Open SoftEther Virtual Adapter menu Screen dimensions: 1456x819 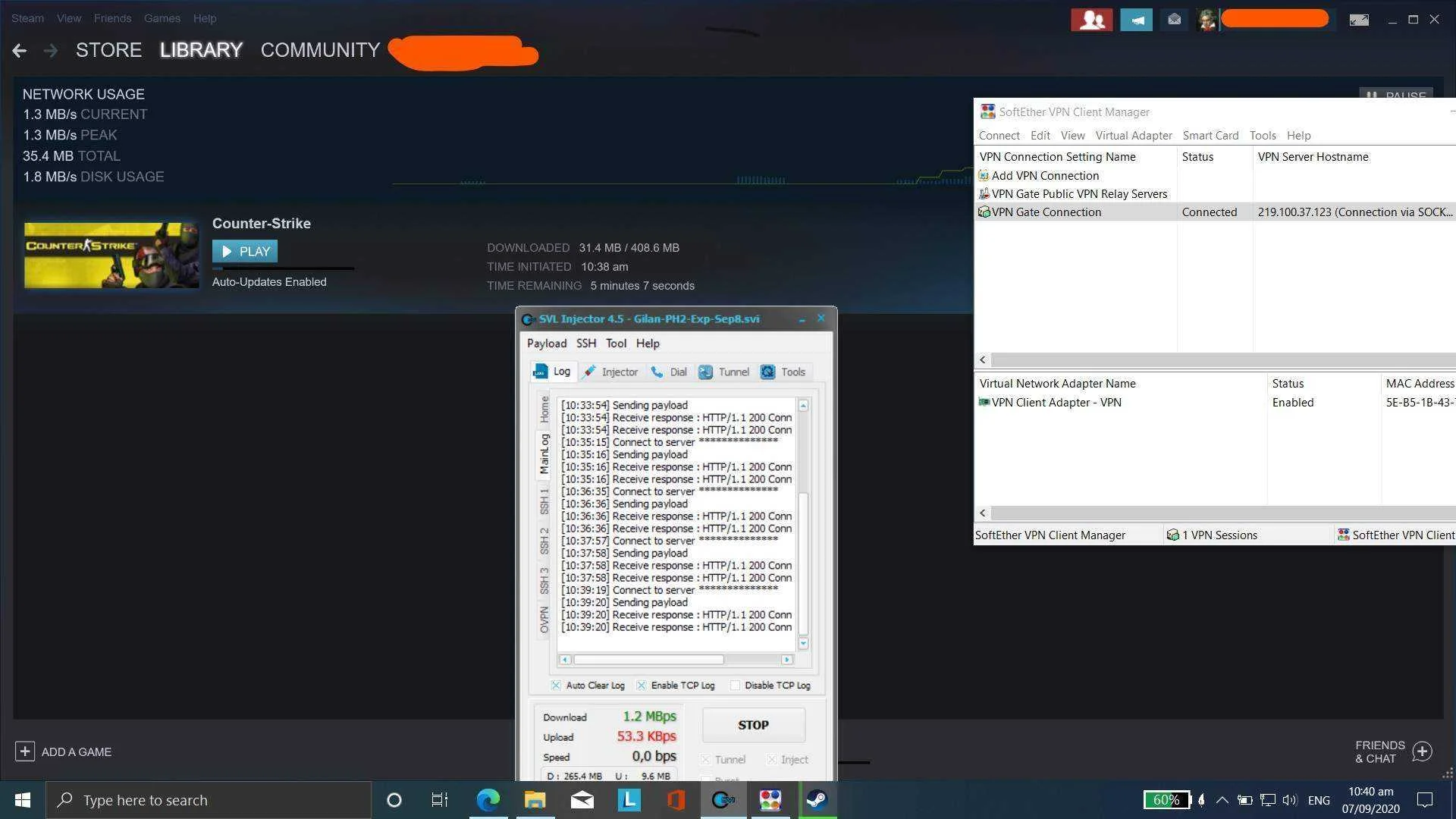[x=1133, y=136]
